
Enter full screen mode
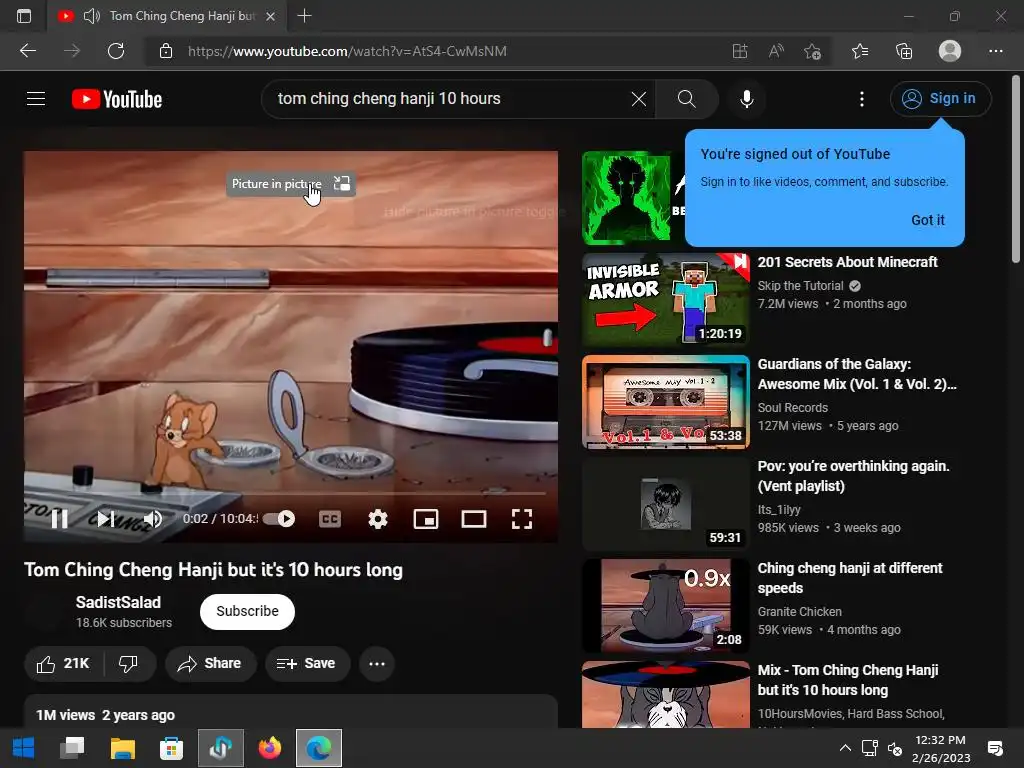coord(521,519)
